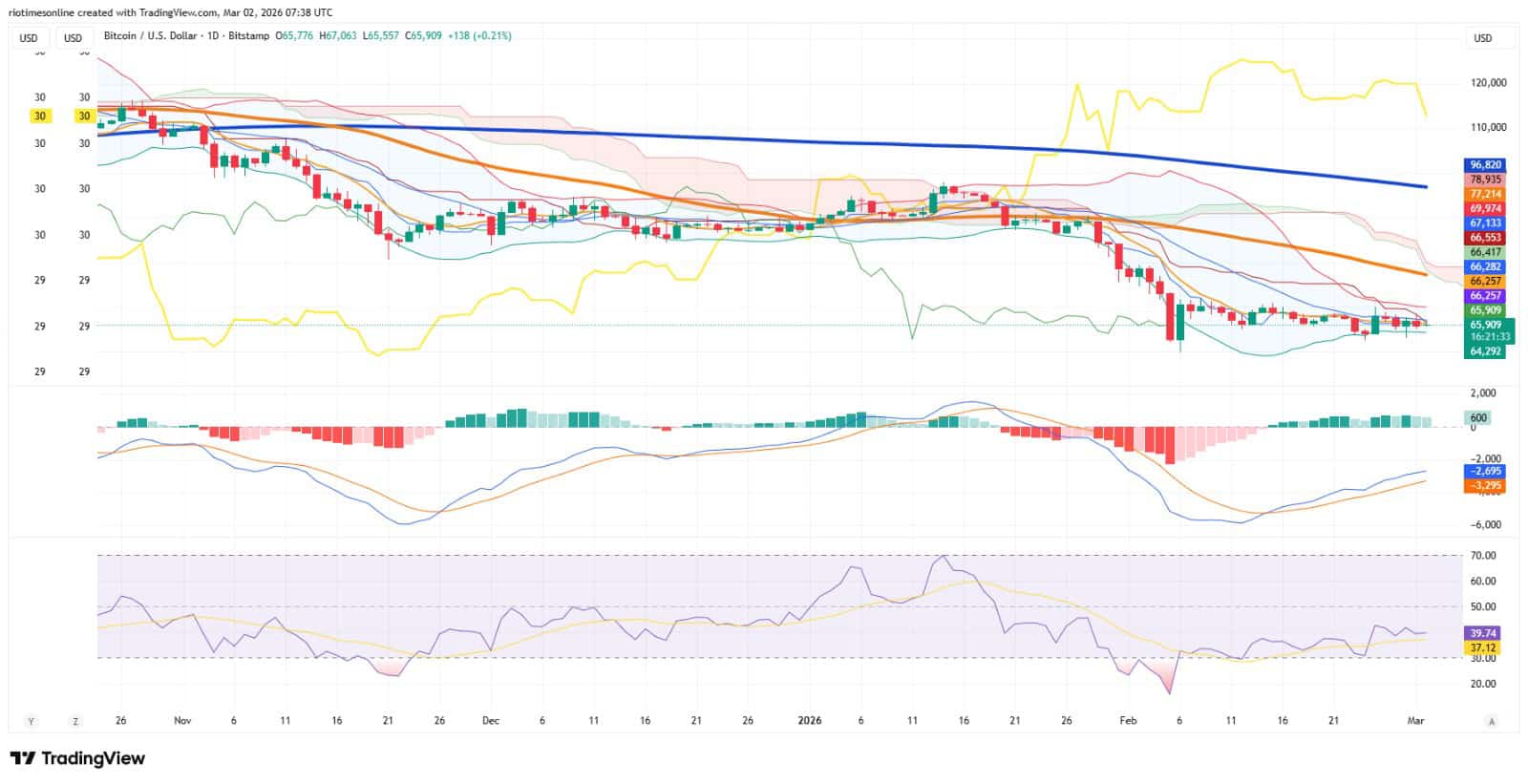
Task: Click the MACD -2,695 value label
Action: click(x=1485, y=471)
